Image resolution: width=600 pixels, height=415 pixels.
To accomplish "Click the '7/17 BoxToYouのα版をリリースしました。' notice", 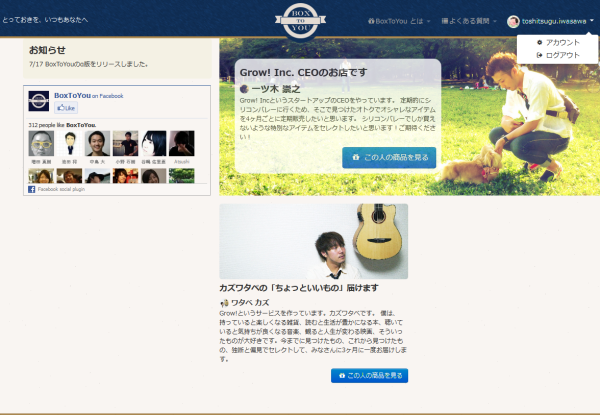I will pyautogui.click(x=88, y=64).
